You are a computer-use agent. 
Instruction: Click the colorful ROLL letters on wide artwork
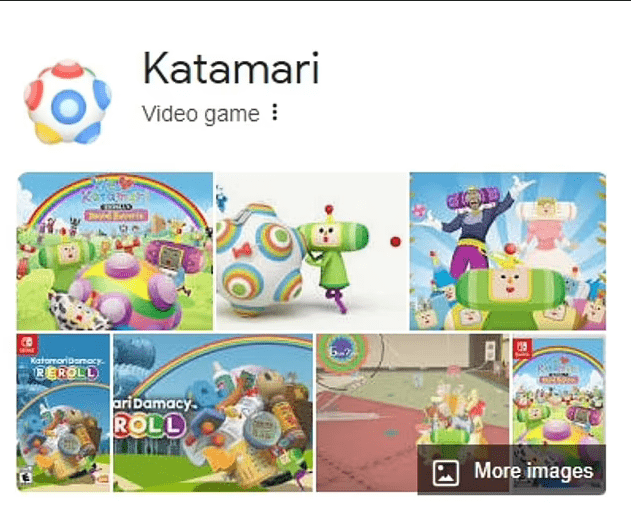[x=150, y=426]
